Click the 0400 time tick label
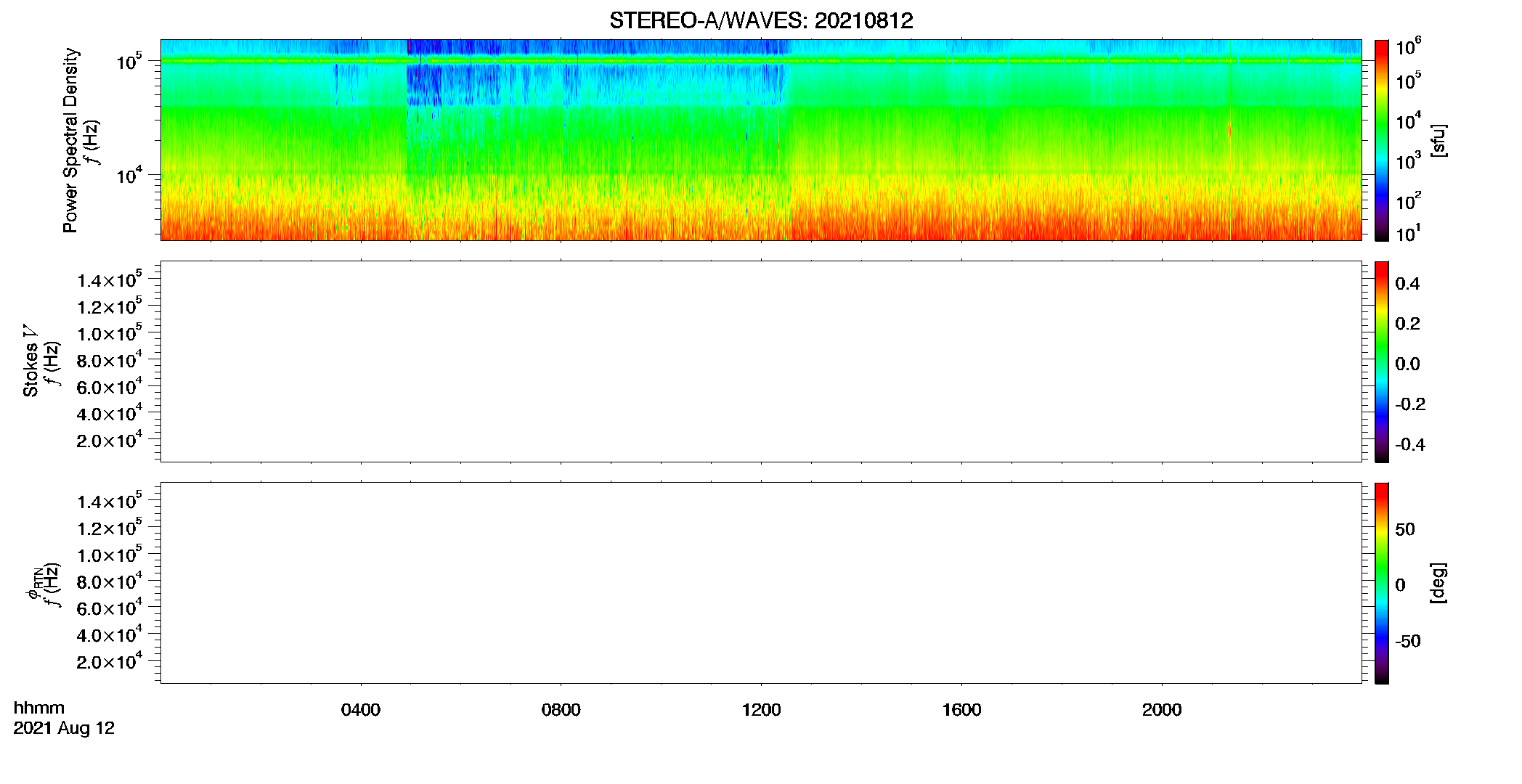 [x=361, y=710]
